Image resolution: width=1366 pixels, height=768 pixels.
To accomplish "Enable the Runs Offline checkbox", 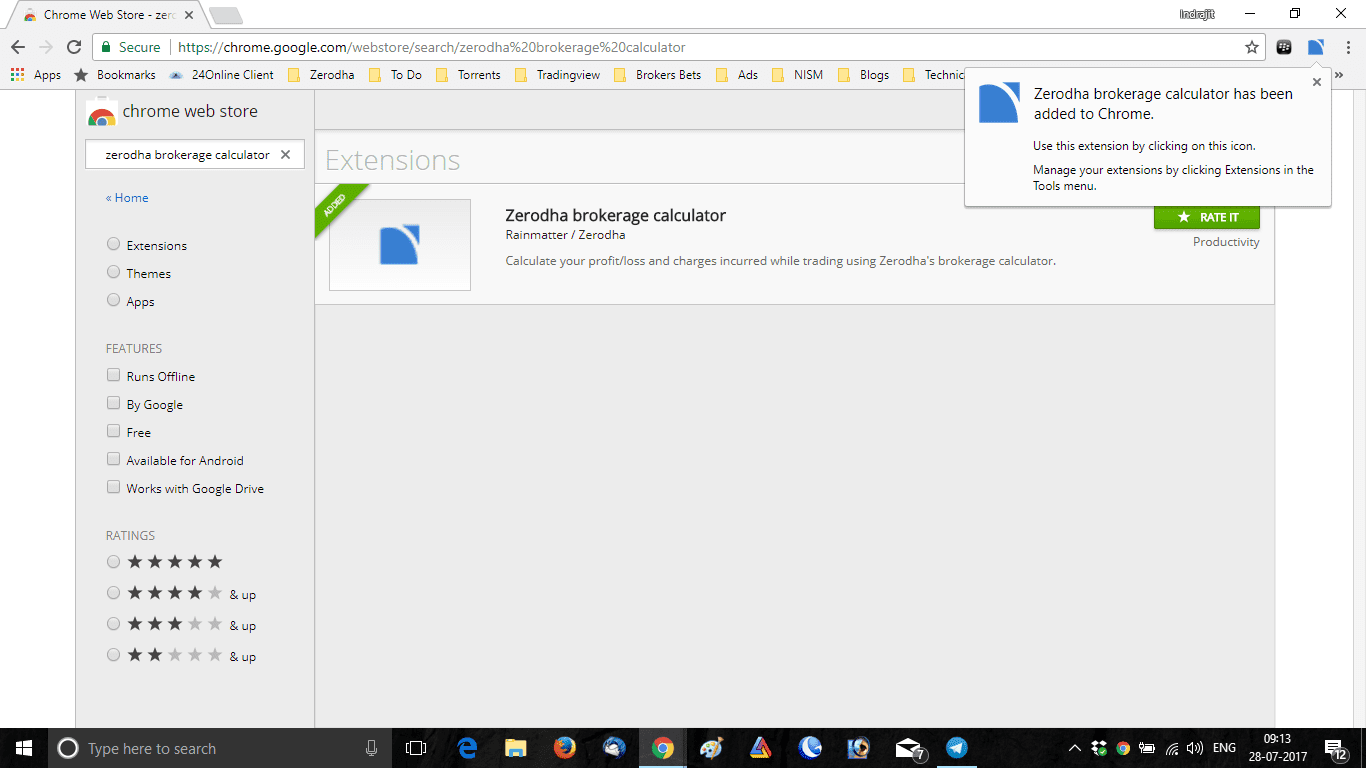I will pyautogui.click(x=113, y=376).
